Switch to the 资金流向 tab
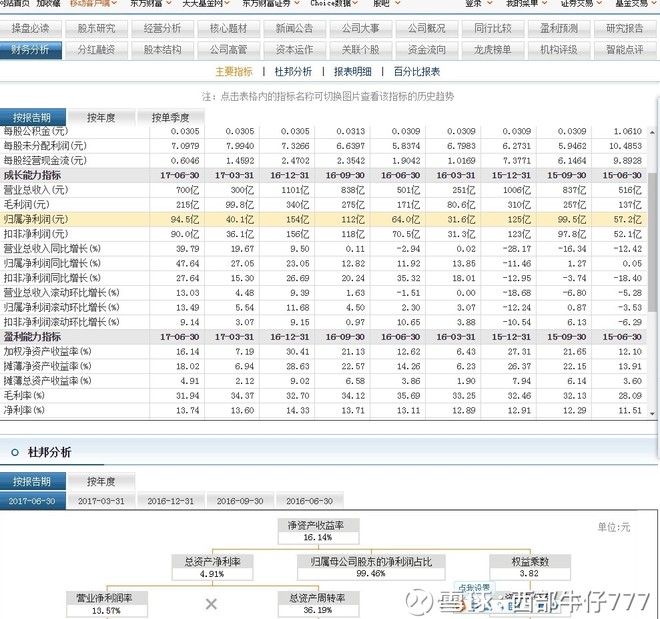This screenshot has width=660, height=619. [427, 50]
